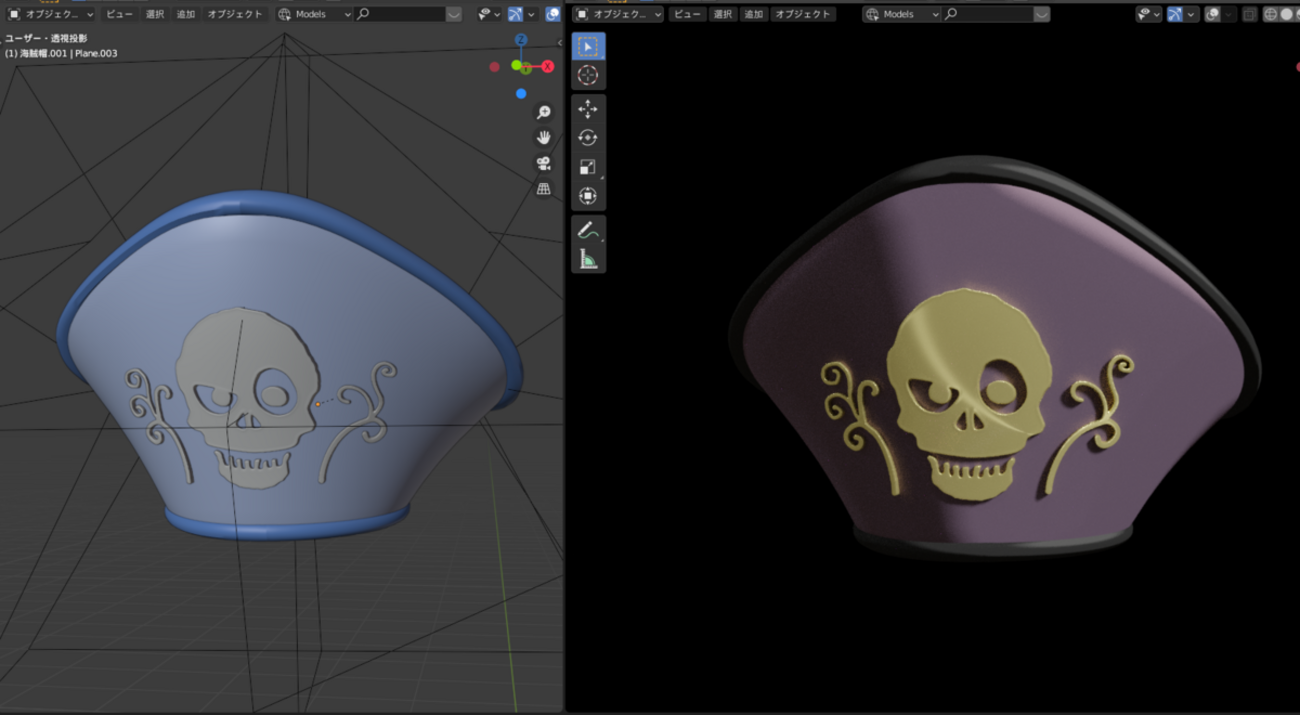Screen dimensions: 1300x715
Task: Open the object mode dropdown in left viewport
Action: [x=50, y=14]
